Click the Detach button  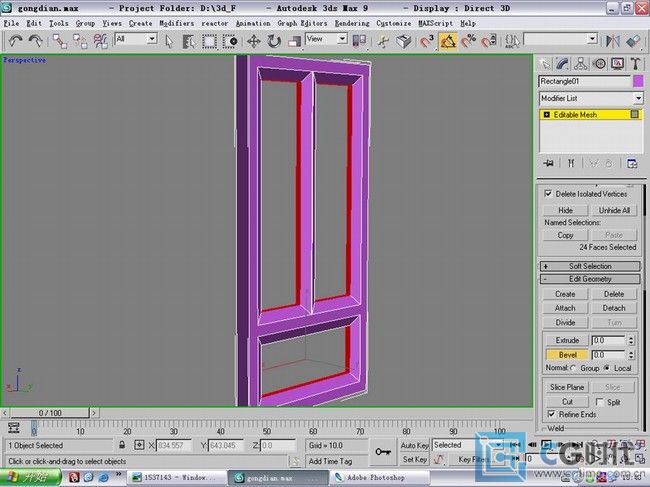pos(614,308)
